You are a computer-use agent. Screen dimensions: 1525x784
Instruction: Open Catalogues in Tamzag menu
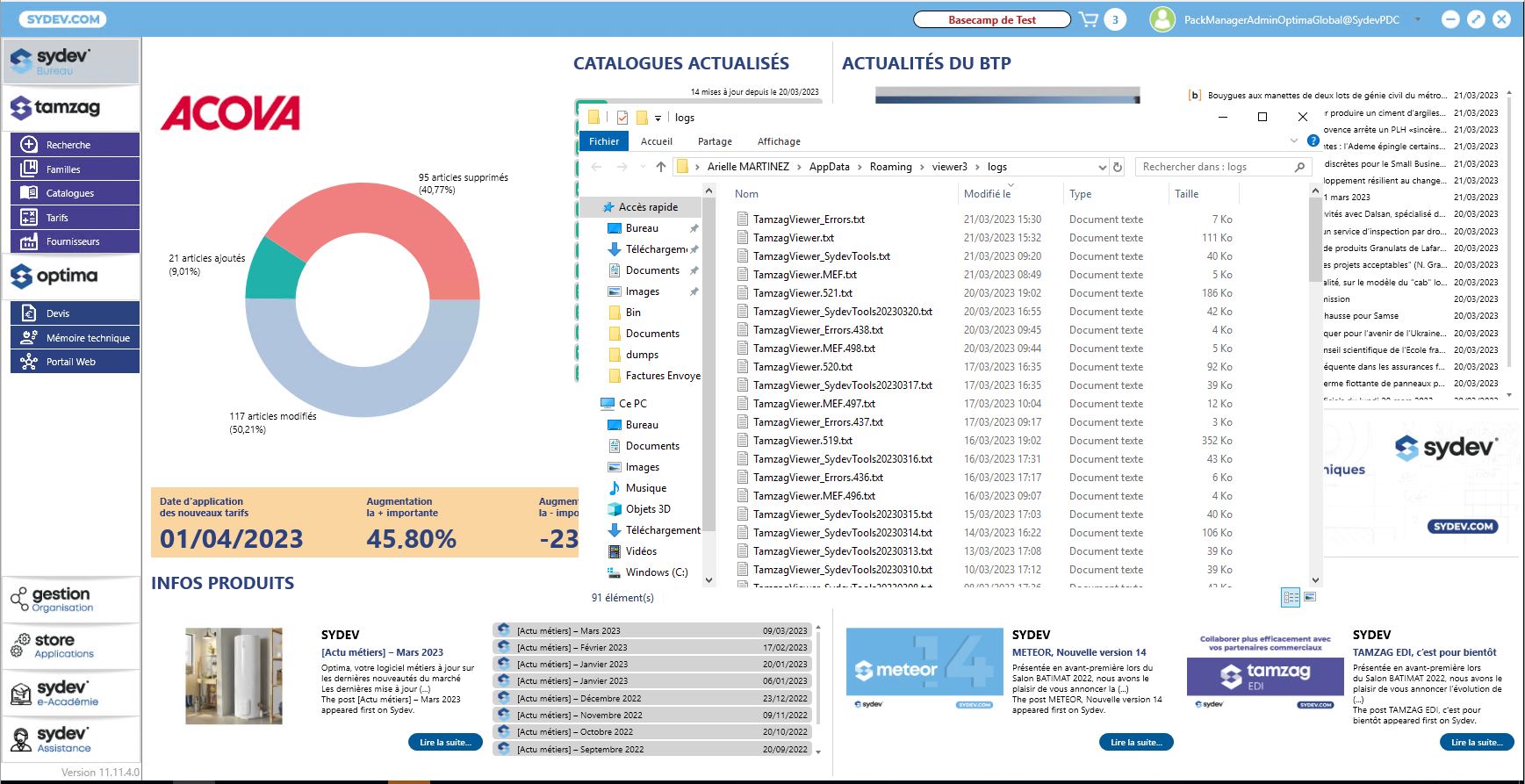[76, 193]
